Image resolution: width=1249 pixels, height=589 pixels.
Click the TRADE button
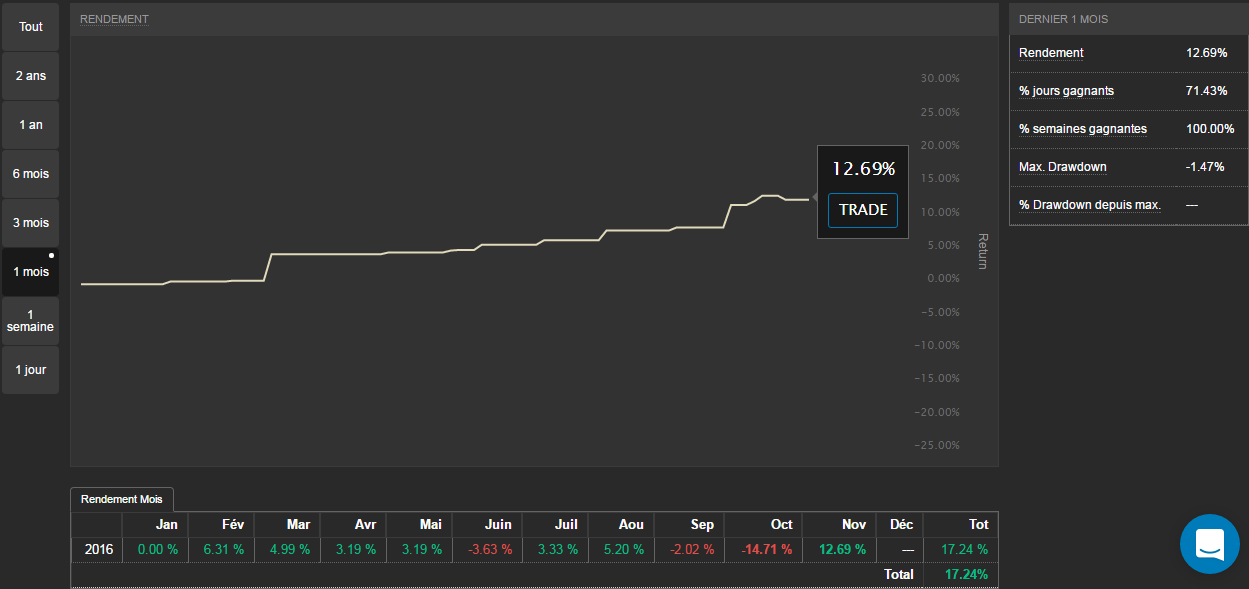click(x=863, y=210)
